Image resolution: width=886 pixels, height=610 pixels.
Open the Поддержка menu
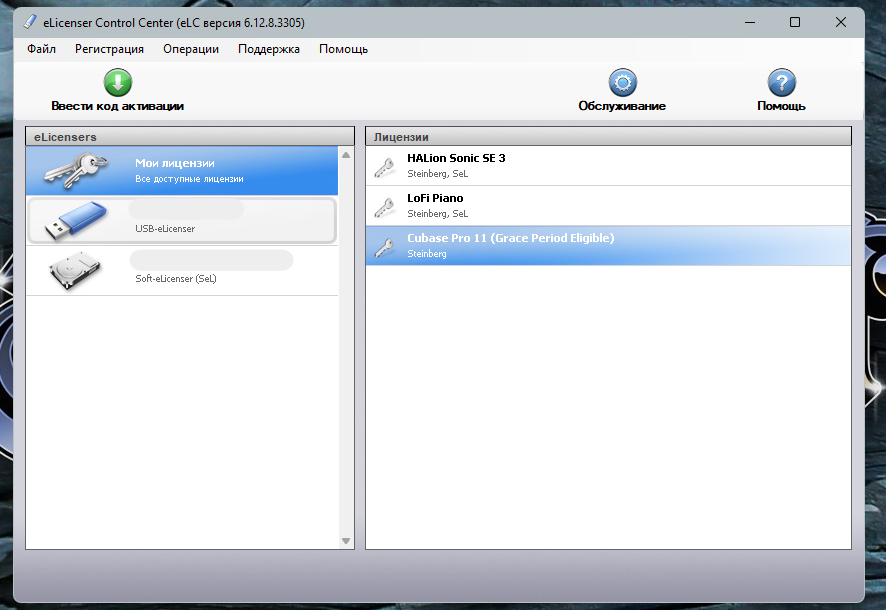[x=269, y=49]
